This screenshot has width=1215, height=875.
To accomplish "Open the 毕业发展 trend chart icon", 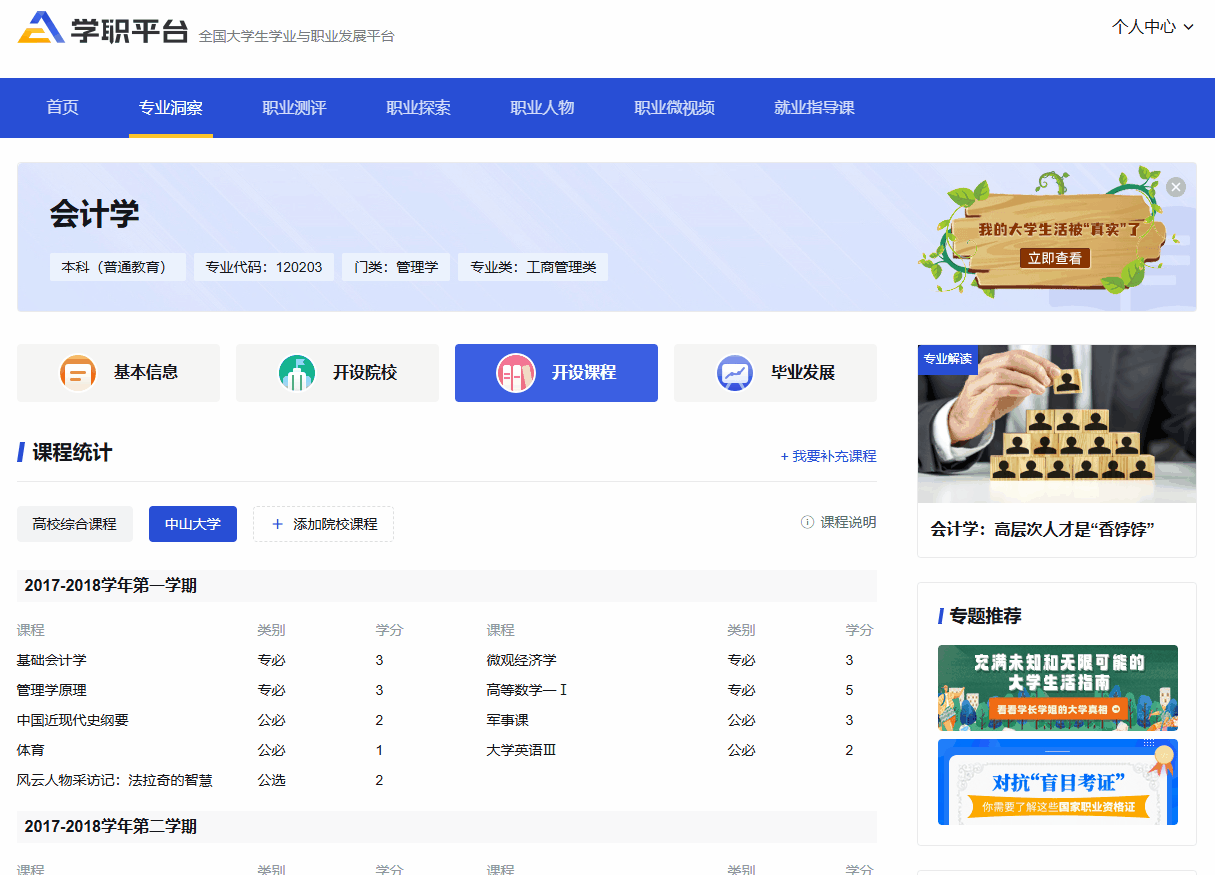I will point(734,372).
